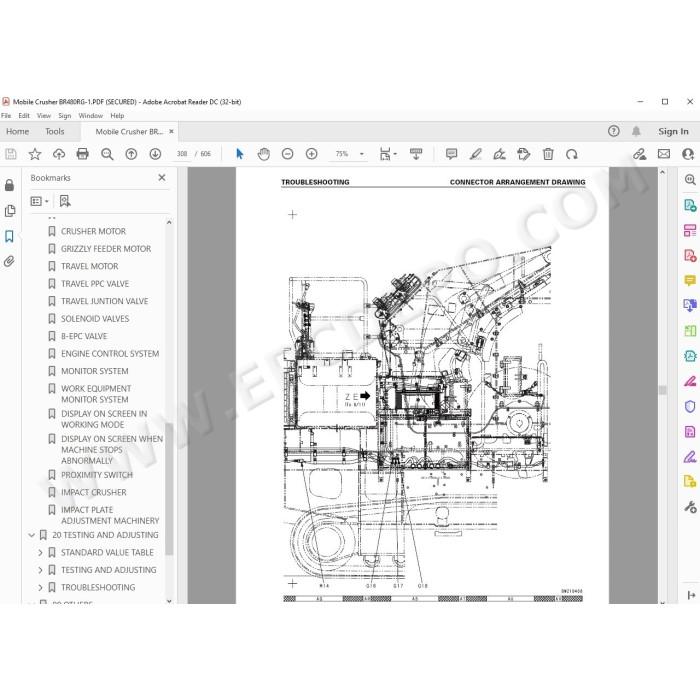Print the document with printer icon
Screen dimensions: 700x700
(x=83, y=154)
